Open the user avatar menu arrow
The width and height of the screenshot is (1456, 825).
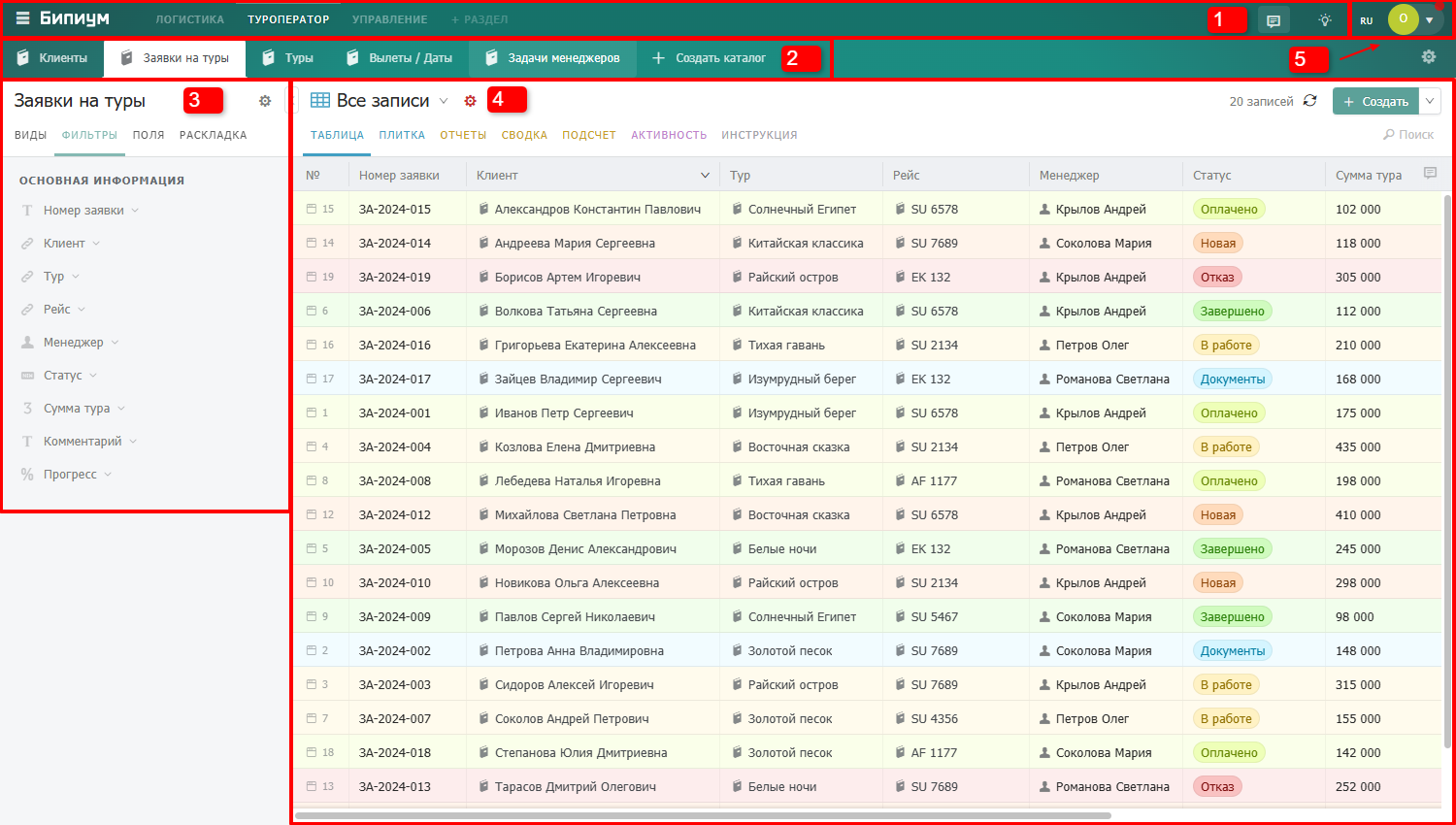tap(1429, 20)
